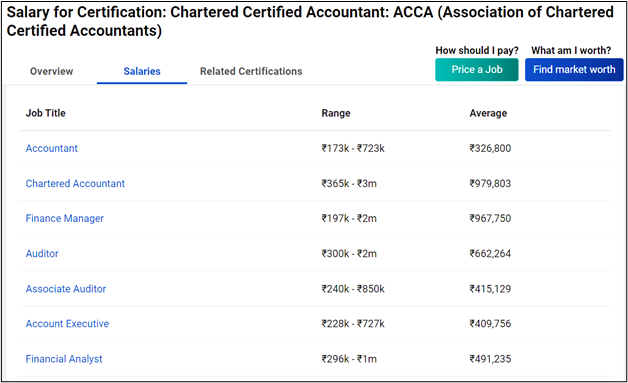Click the Job Title column header

(x=46, y=113)
